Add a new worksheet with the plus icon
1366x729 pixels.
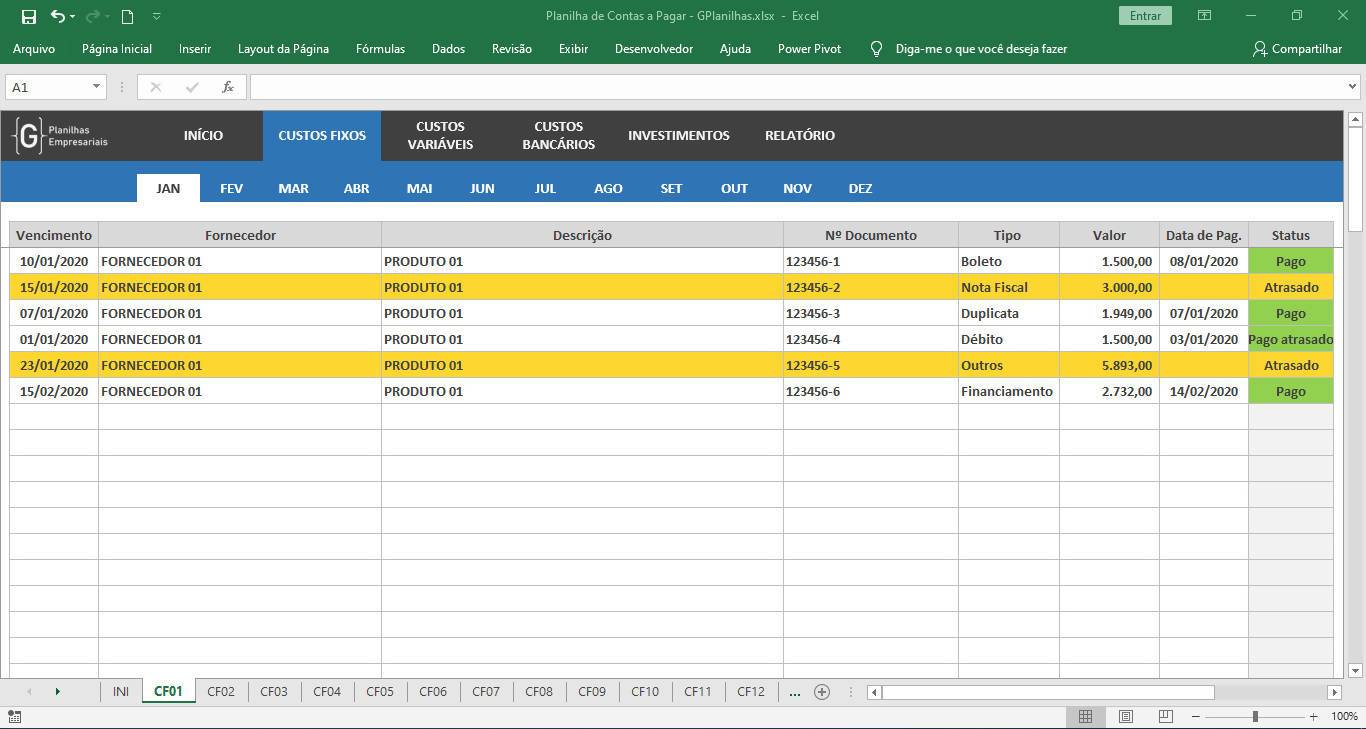(821, 691)
